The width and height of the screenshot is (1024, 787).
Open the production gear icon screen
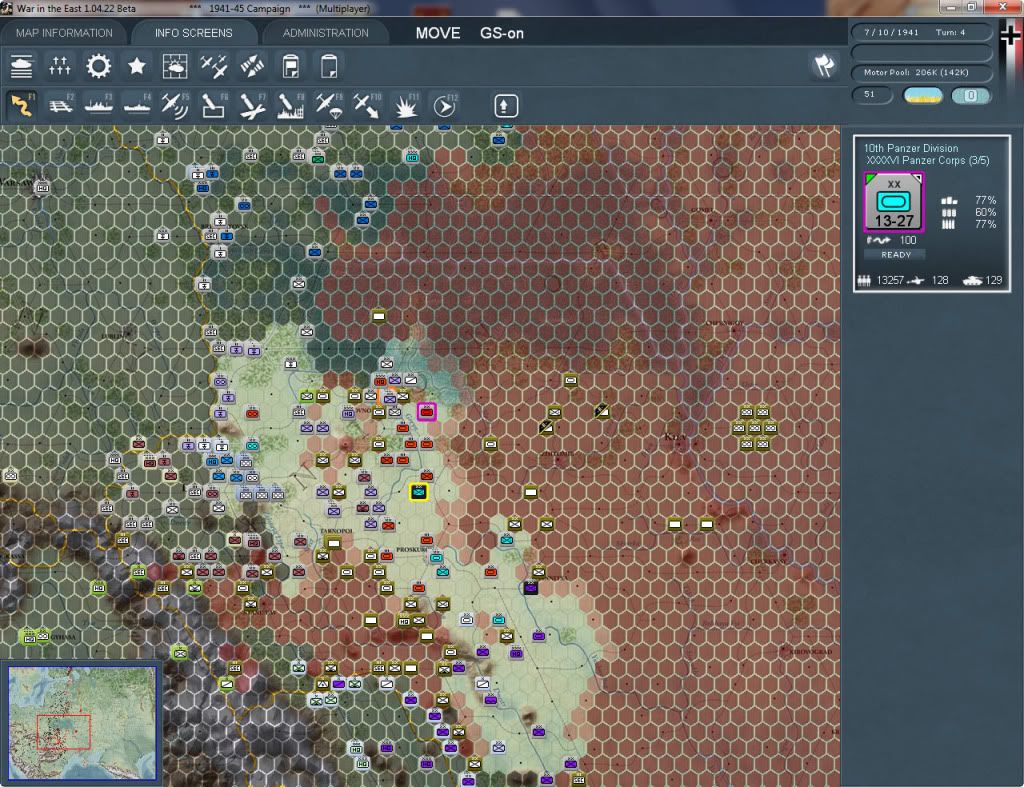click(x=99, y=66)
